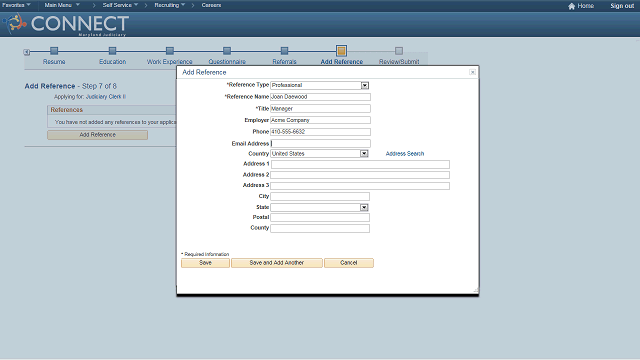The width and height of the screenshot is (640, 360).
Task: Close the Add Reference dialog with X
Action: point(472,72)
